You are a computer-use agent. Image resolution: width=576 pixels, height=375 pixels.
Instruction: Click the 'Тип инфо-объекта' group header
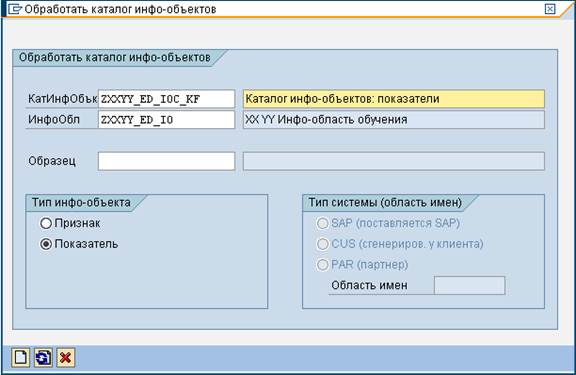(x=81, y=203)
